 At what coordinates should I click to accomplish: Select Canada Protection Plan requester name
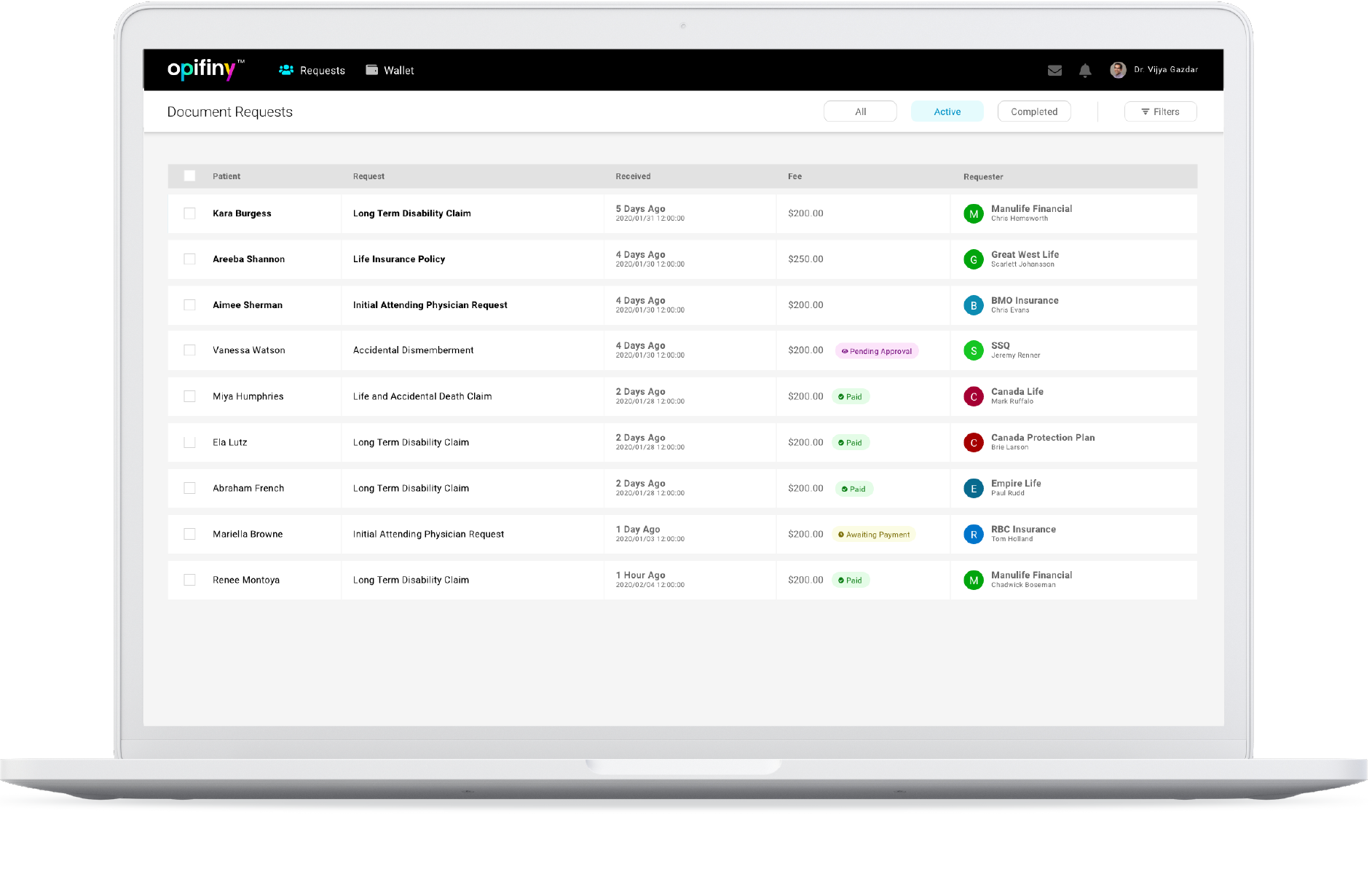(1043, 438)
